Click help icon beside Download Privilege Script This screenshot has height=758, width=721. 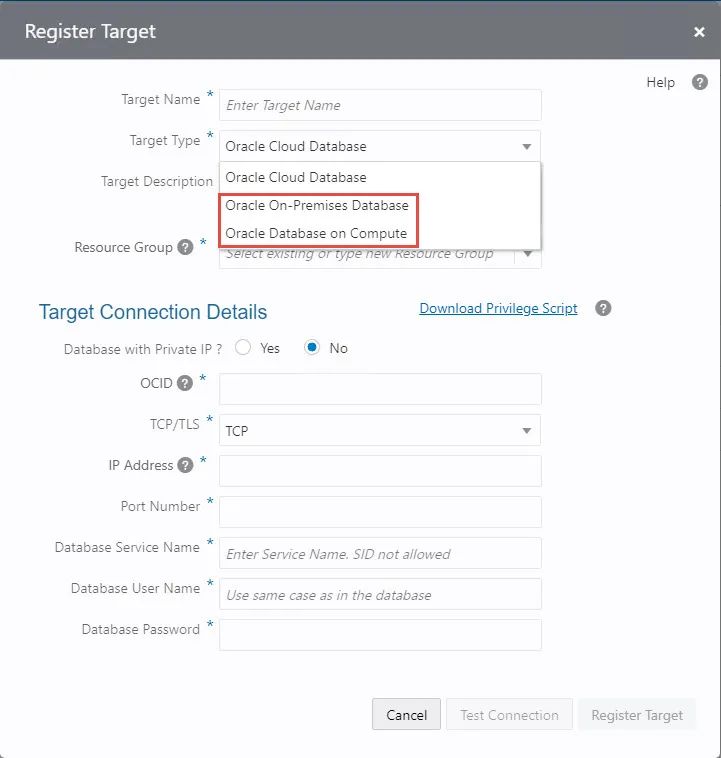tap(603, 308)
